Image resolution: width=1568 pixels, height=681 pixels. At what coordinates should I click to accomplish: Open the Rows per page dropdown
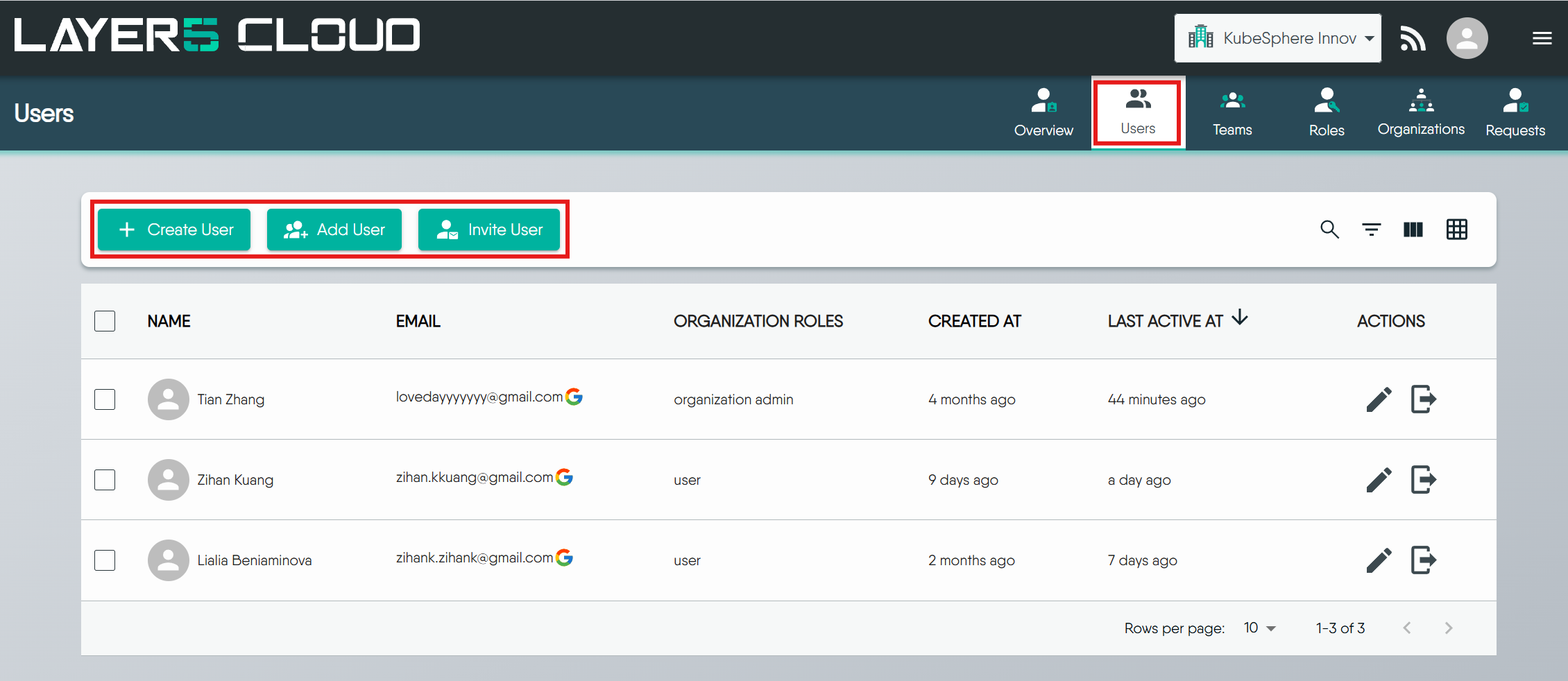tap(1260, 628)
